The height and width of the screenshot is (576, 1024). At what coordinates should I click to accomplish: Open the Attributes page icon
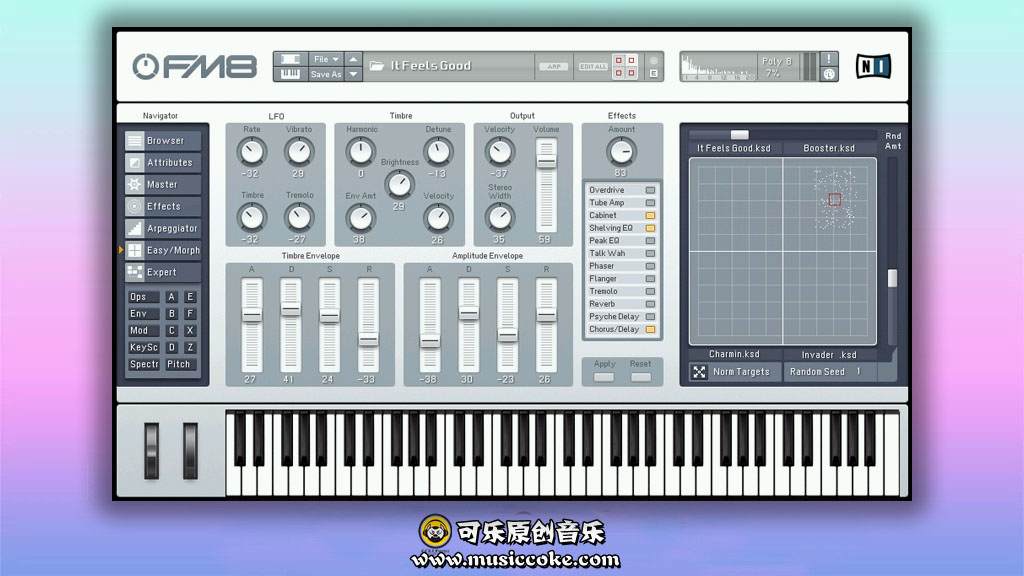(x=135, y=163)
